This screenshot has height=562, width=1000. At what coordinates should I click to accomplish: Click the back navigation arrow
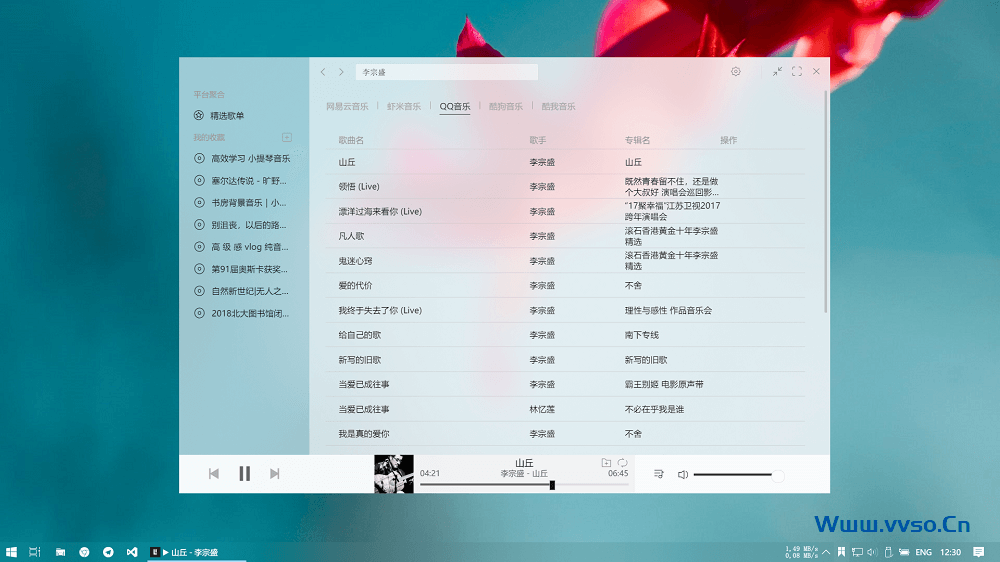(x=323, y=72)
